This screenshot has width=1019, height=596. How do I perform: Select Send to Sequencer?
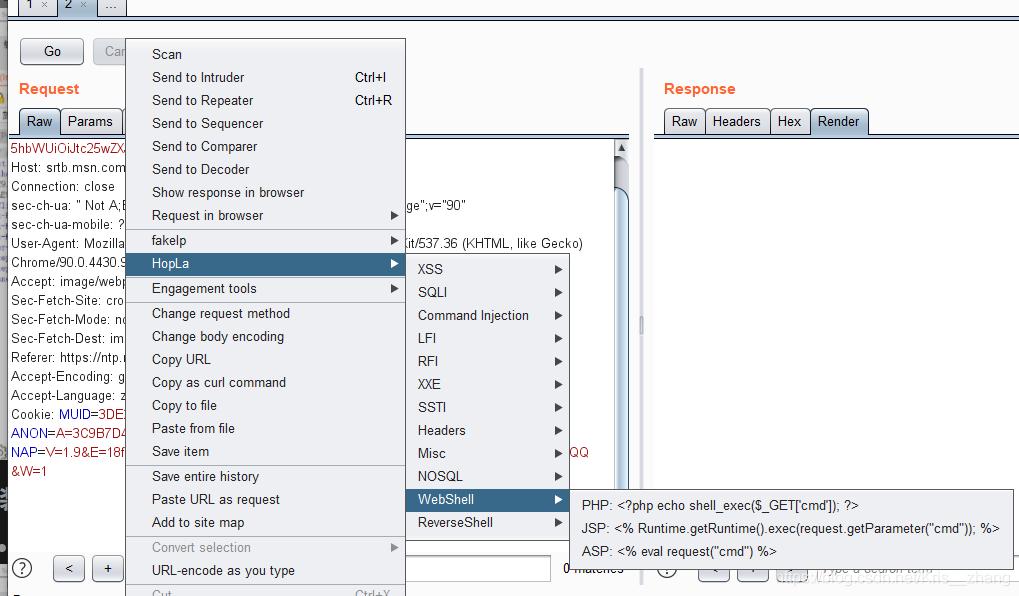coord(265,123)
